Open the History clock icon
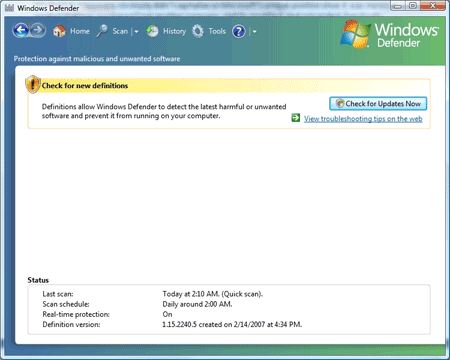The image size is (450, 360). click(152, 31)
